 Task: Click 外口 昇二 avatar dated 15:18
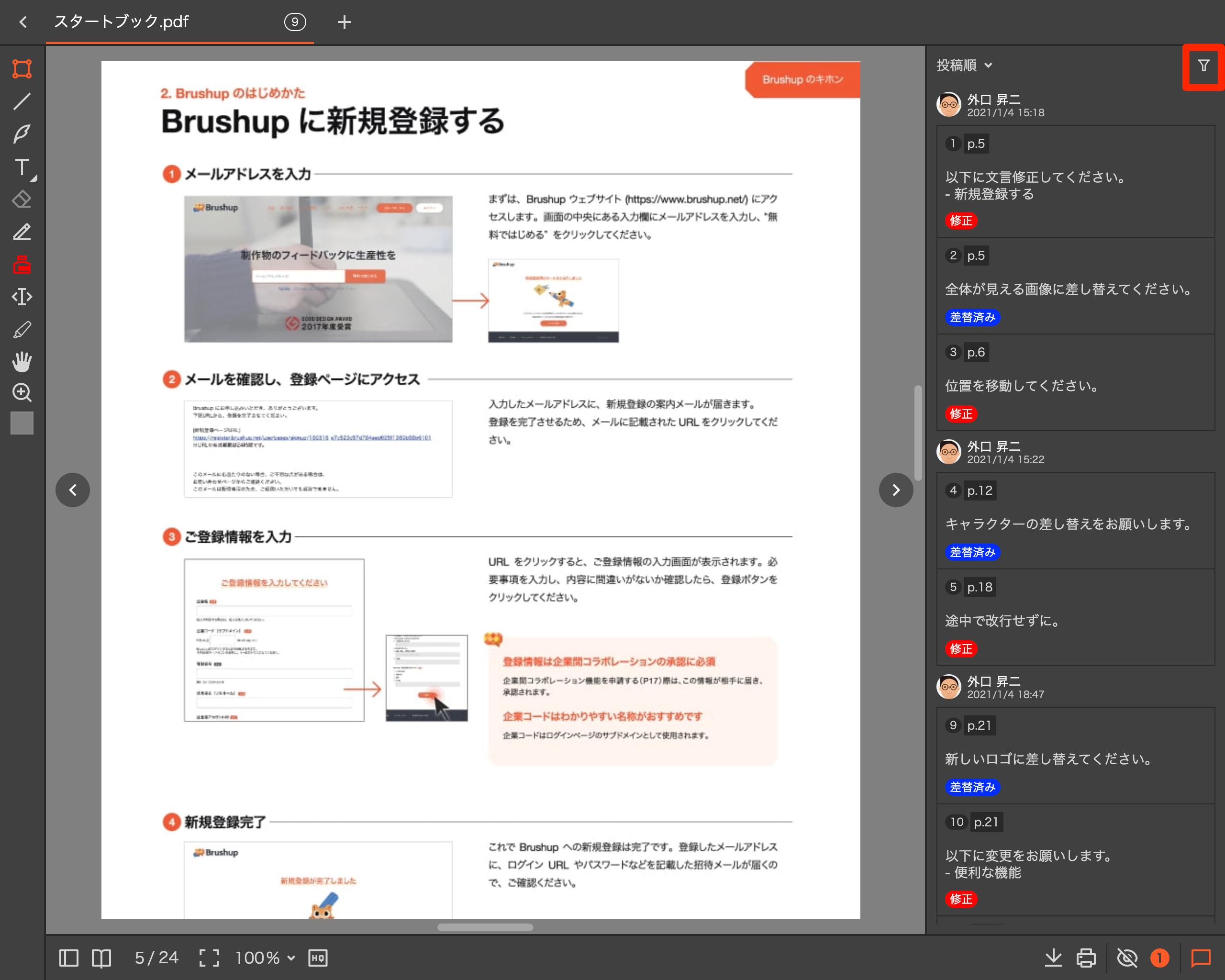[x=949, y=105]
